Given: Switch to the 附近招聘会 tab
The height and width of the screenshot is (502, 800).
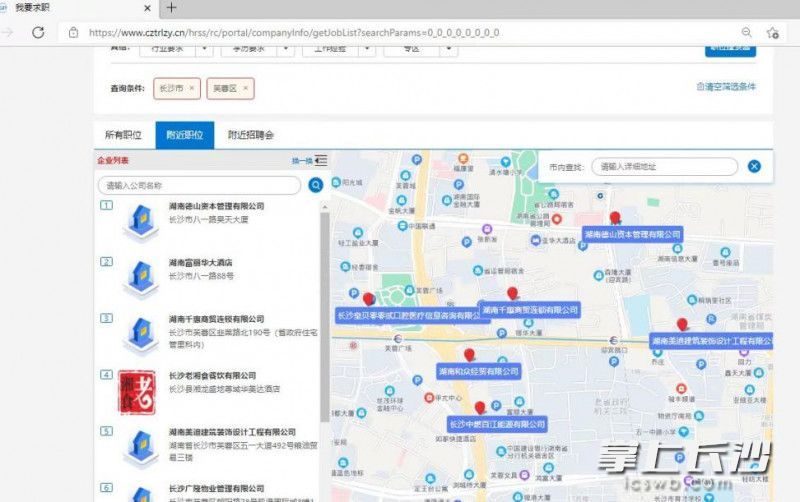Looking at the screenshot, I should [x=250, y=134].
